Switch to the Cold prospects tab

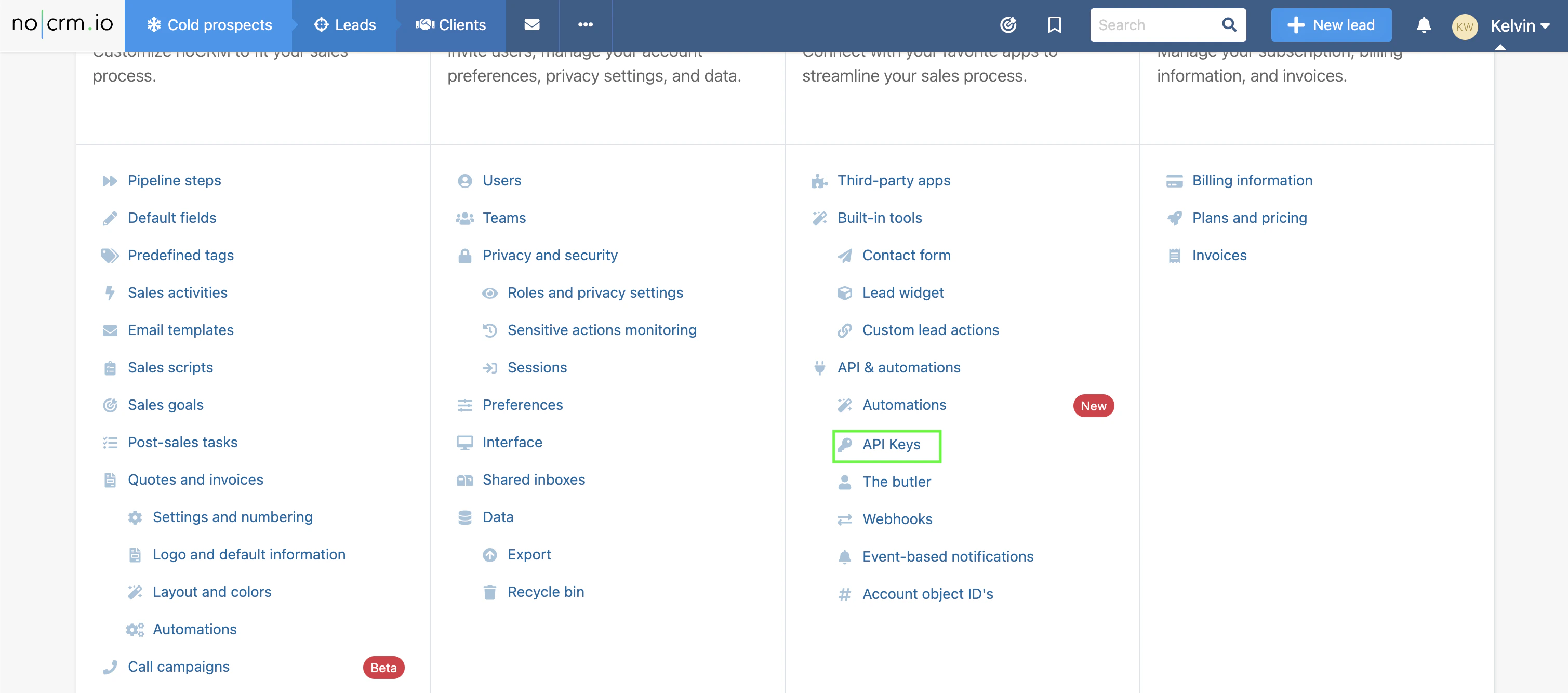click(209, 25)
